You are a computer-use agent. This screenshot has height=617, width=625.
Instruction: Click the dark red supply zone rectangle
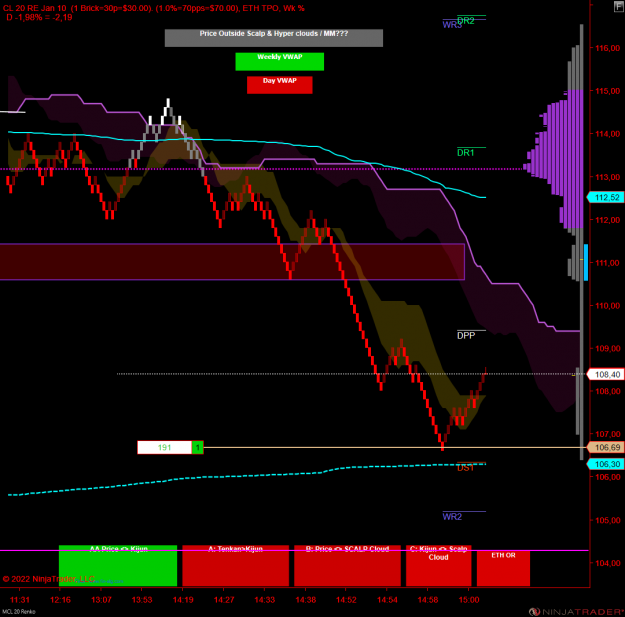coord(232,261)
